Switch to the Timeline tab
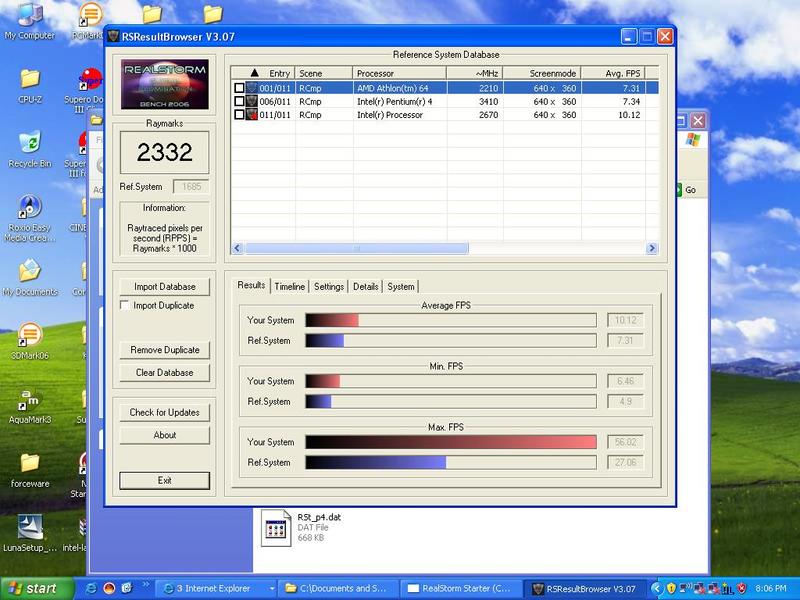800x600 pixels. pos(289,286)
